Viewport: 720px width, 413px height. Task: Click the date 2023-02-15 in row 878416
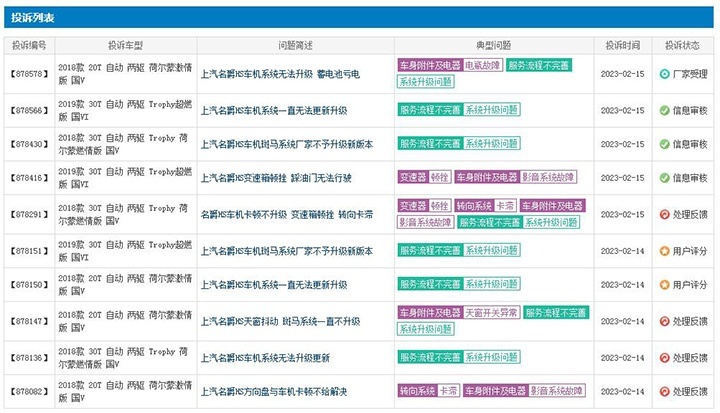coord(623,178)
